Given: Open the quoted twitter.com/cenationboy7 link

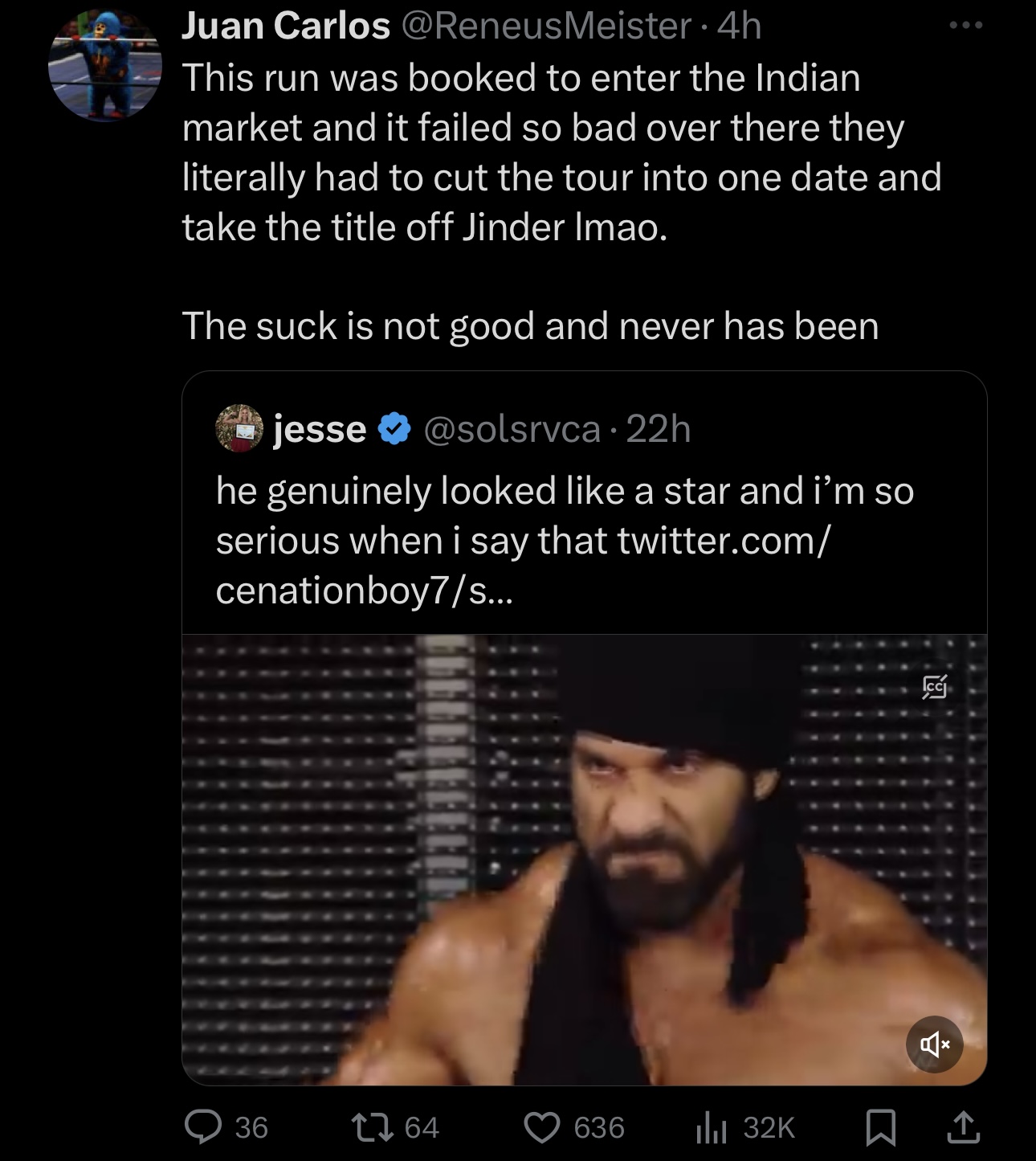Looking at the screenshot, I should pyautogui.click(x=522, y=566).
